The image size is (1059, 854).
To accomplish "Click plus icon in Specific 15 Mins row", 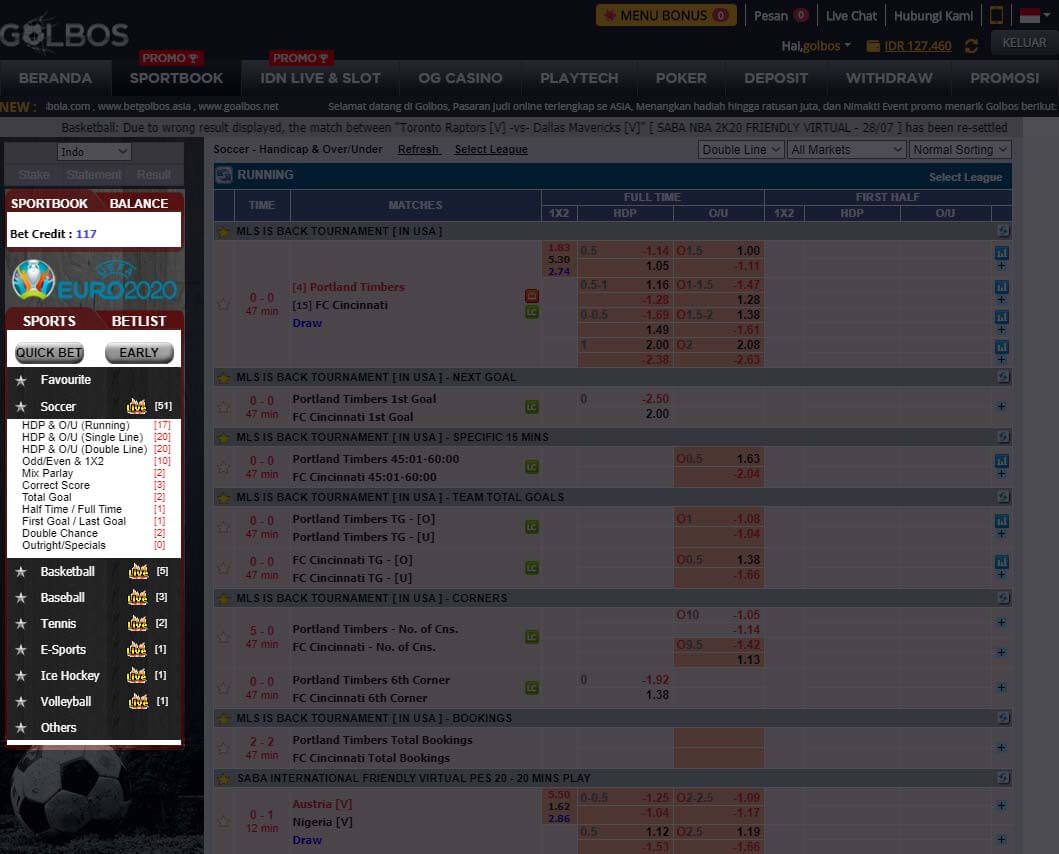I will point(1001,475).
